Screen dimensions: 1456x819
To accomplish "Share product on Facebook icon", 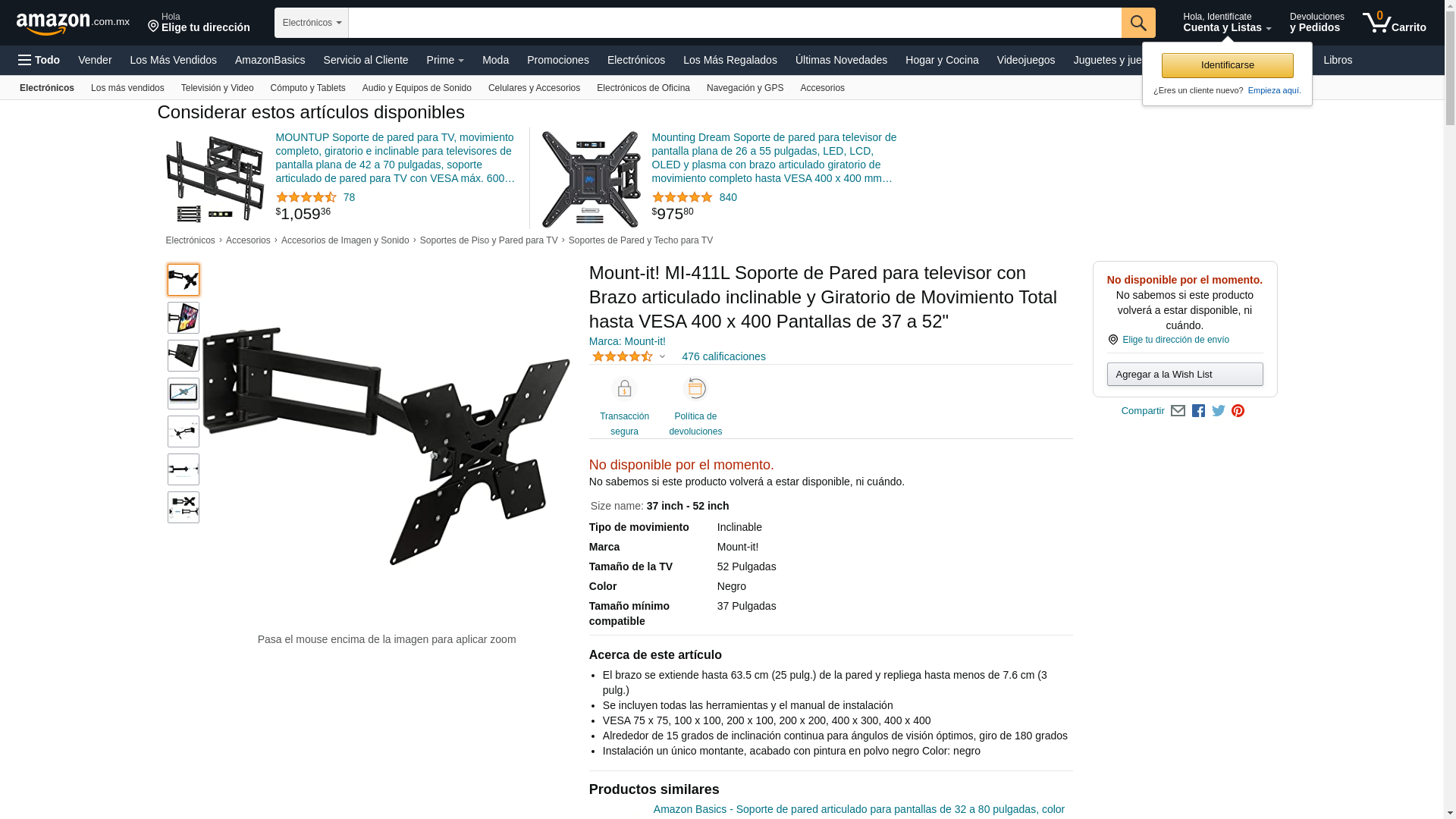I will pyautogui.click(x=1198, y=411).
